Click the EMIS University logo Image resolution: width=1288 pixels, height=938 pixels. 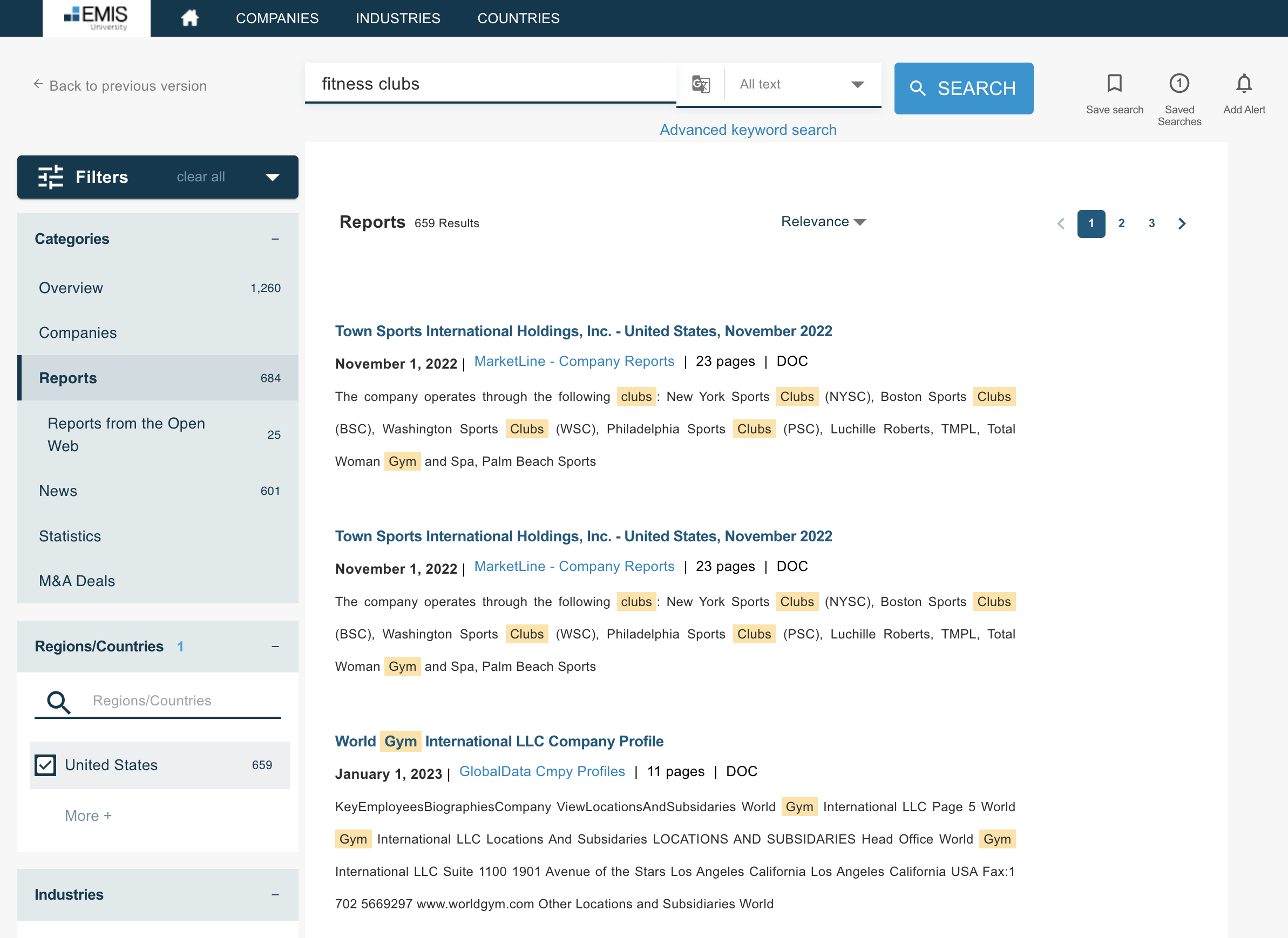(96, 18)
